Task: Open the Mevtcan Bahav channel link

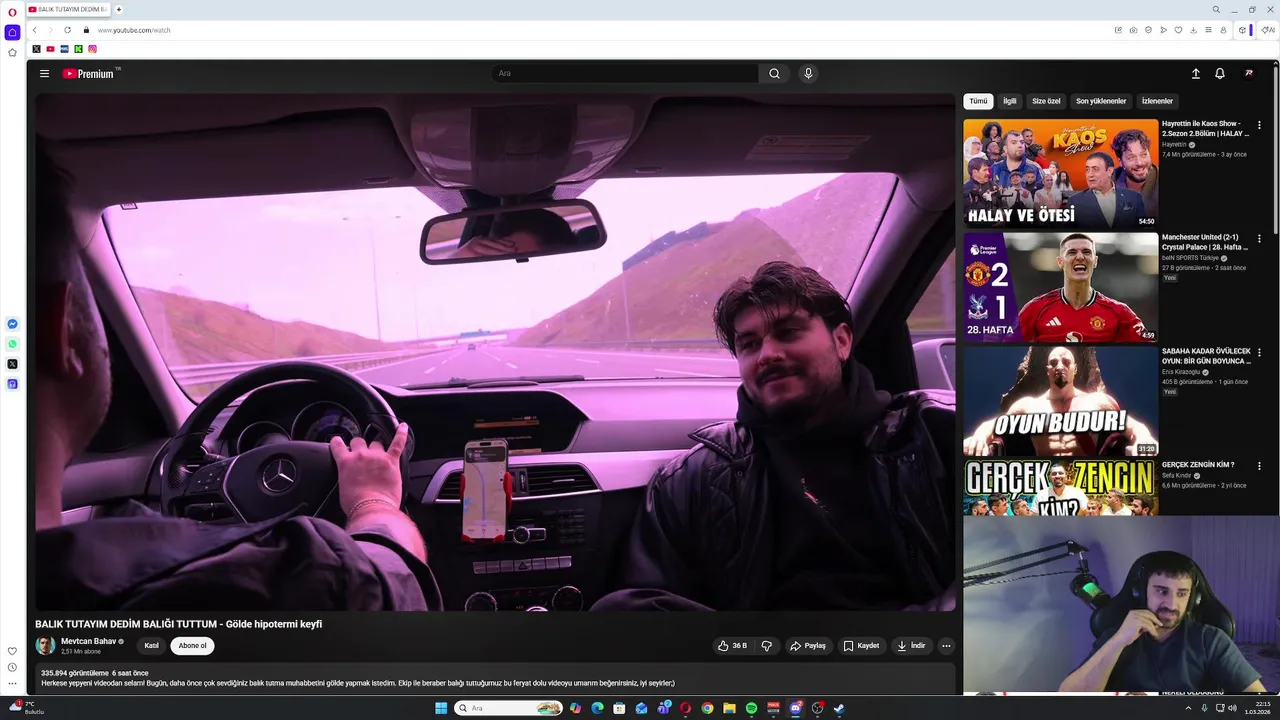Action: (89, 641)
